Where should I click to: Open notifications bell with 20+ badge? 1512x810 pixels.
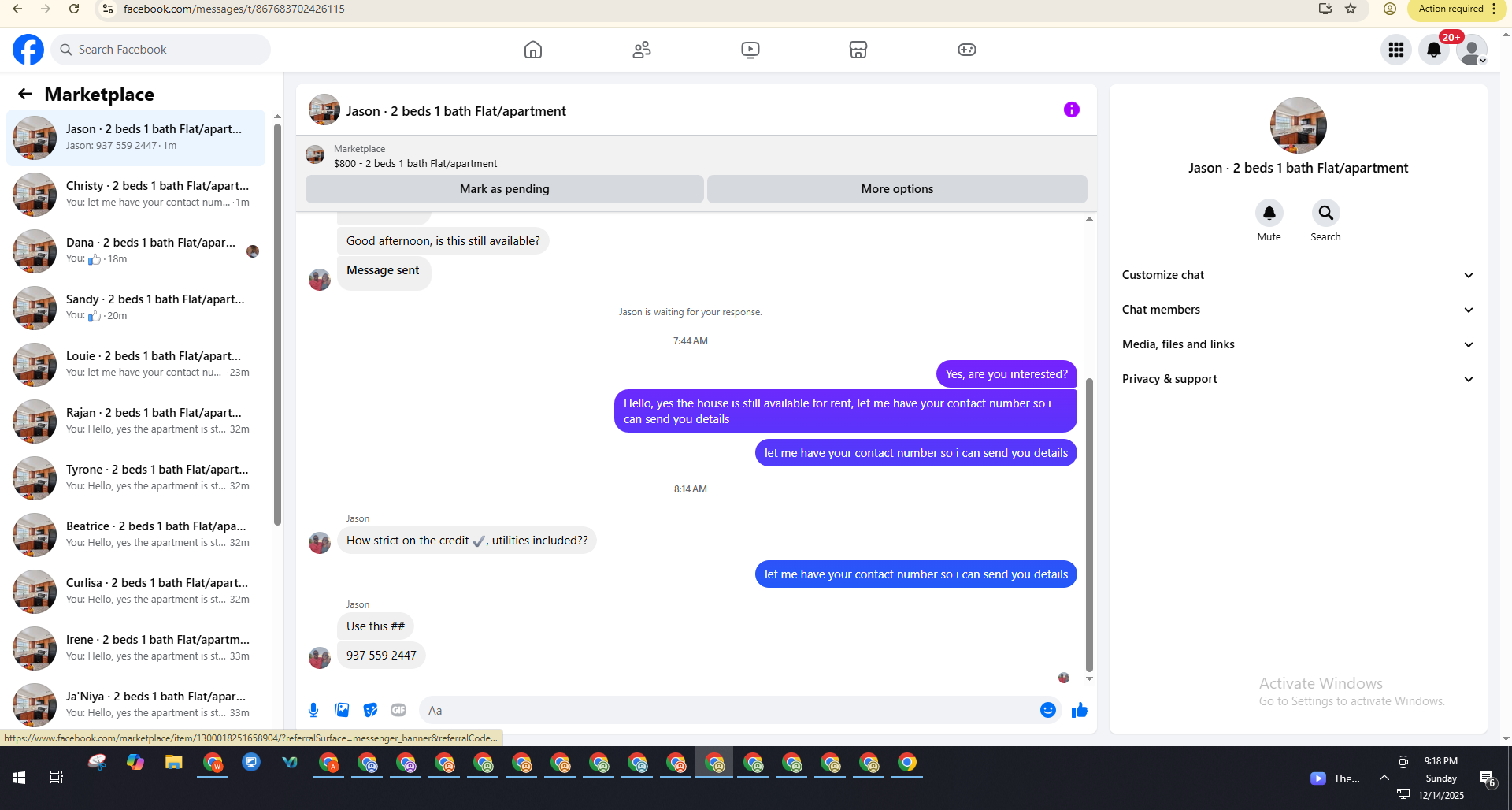[x=1434, y=50]
